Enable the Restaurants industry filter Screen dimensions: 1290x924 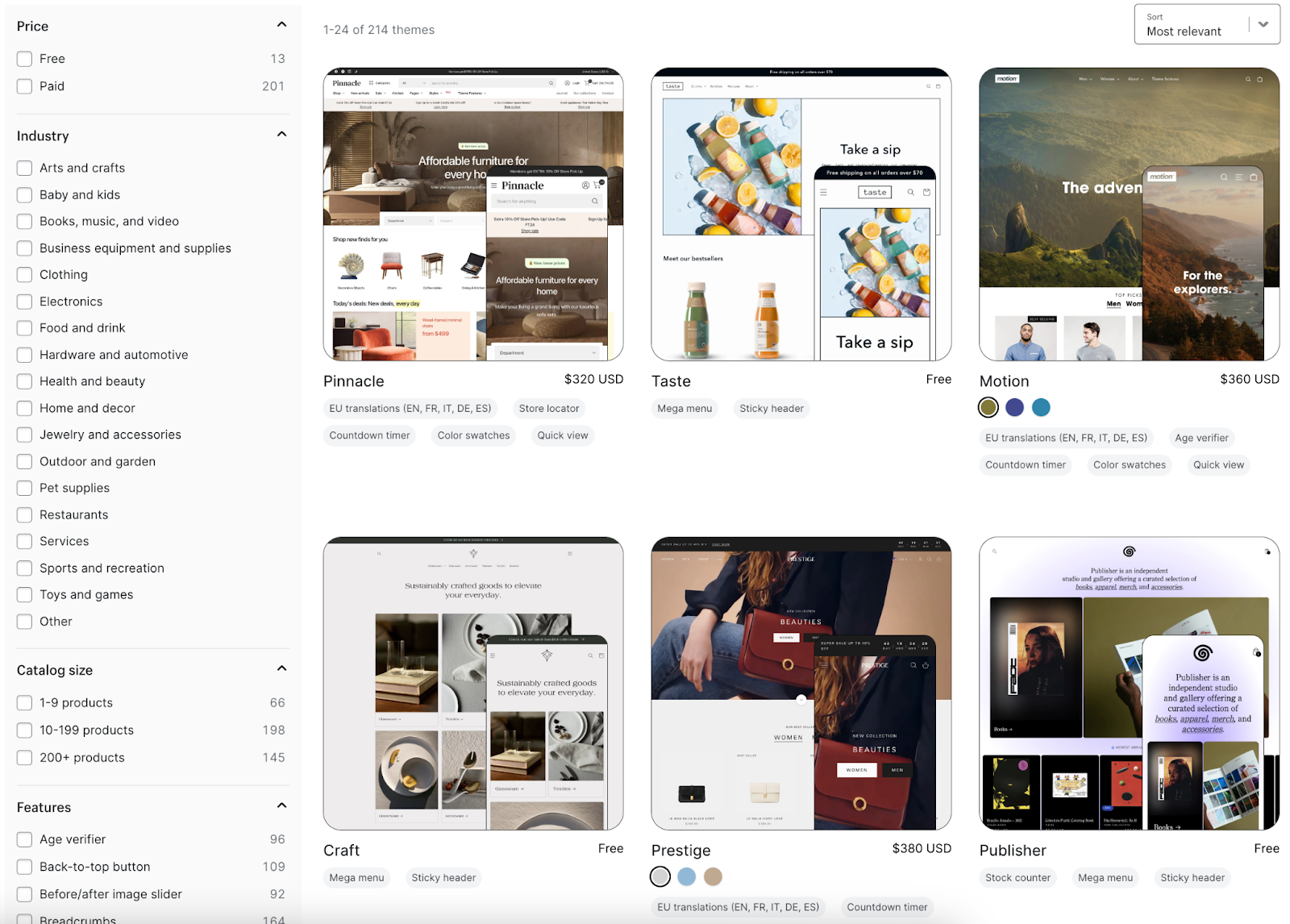point(24,514)
